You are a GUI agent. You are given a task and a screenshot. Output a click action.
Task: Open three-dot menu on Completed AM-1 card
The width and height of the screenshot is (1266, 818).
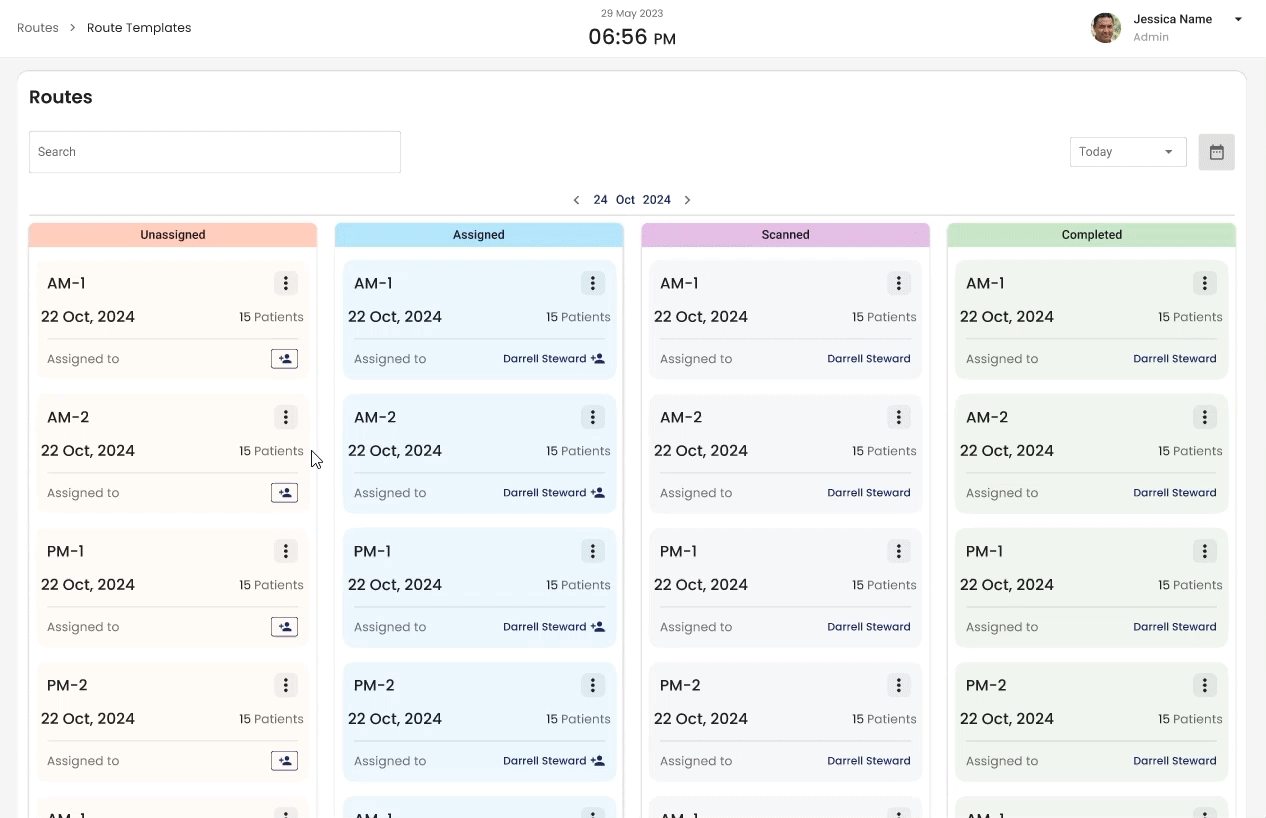(1205, 283)
